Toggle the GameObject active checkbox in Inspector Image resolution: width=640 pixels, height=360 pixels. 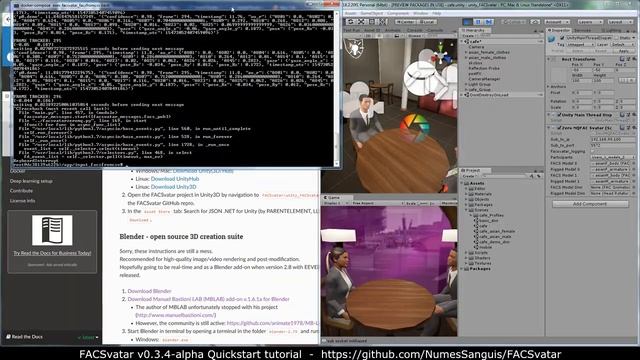[x=562, y=38]
